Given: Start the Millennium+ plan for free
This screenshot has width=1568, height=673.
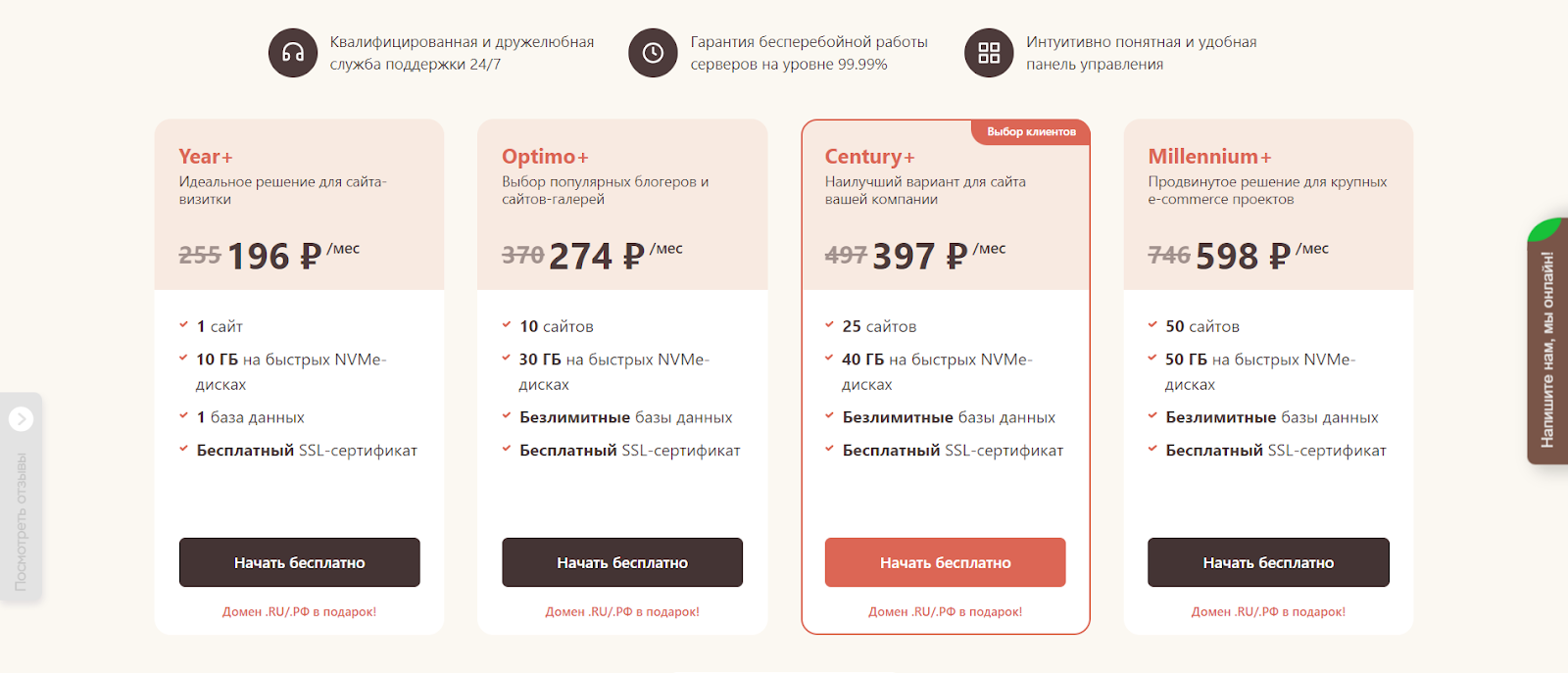Looking at the screenshot, I should click(1268, 562).
